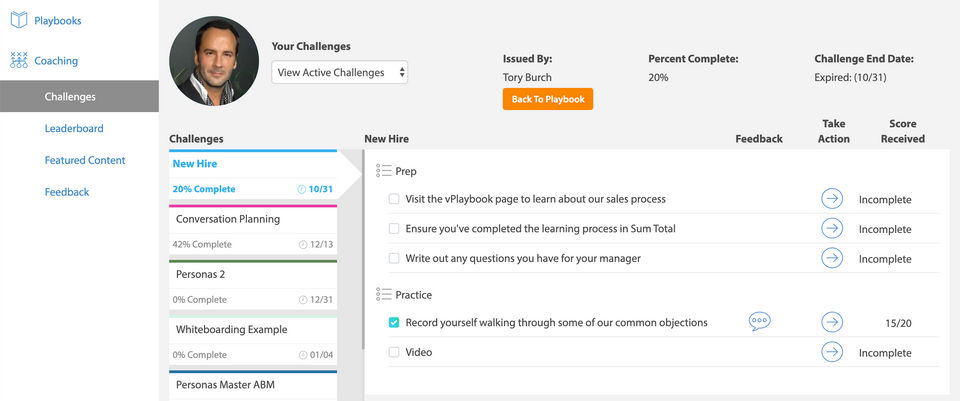This screenshot has width=960, height=401.
Task: Go to Featured Content menu item
Action: coord(85,160)
